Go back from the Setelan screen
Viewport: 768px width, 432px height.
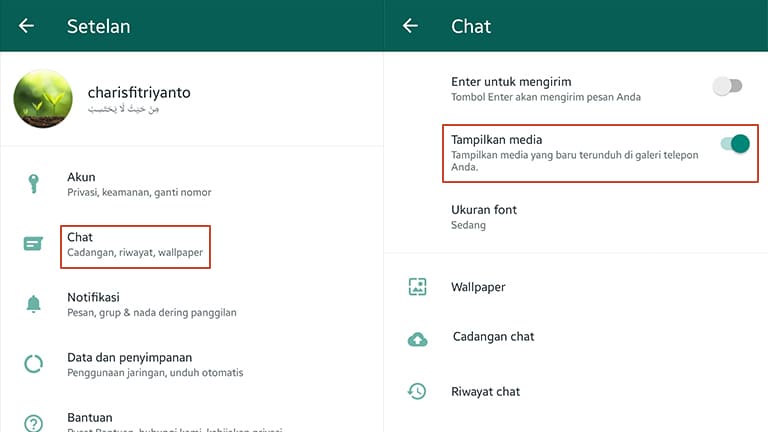(26, 26)
